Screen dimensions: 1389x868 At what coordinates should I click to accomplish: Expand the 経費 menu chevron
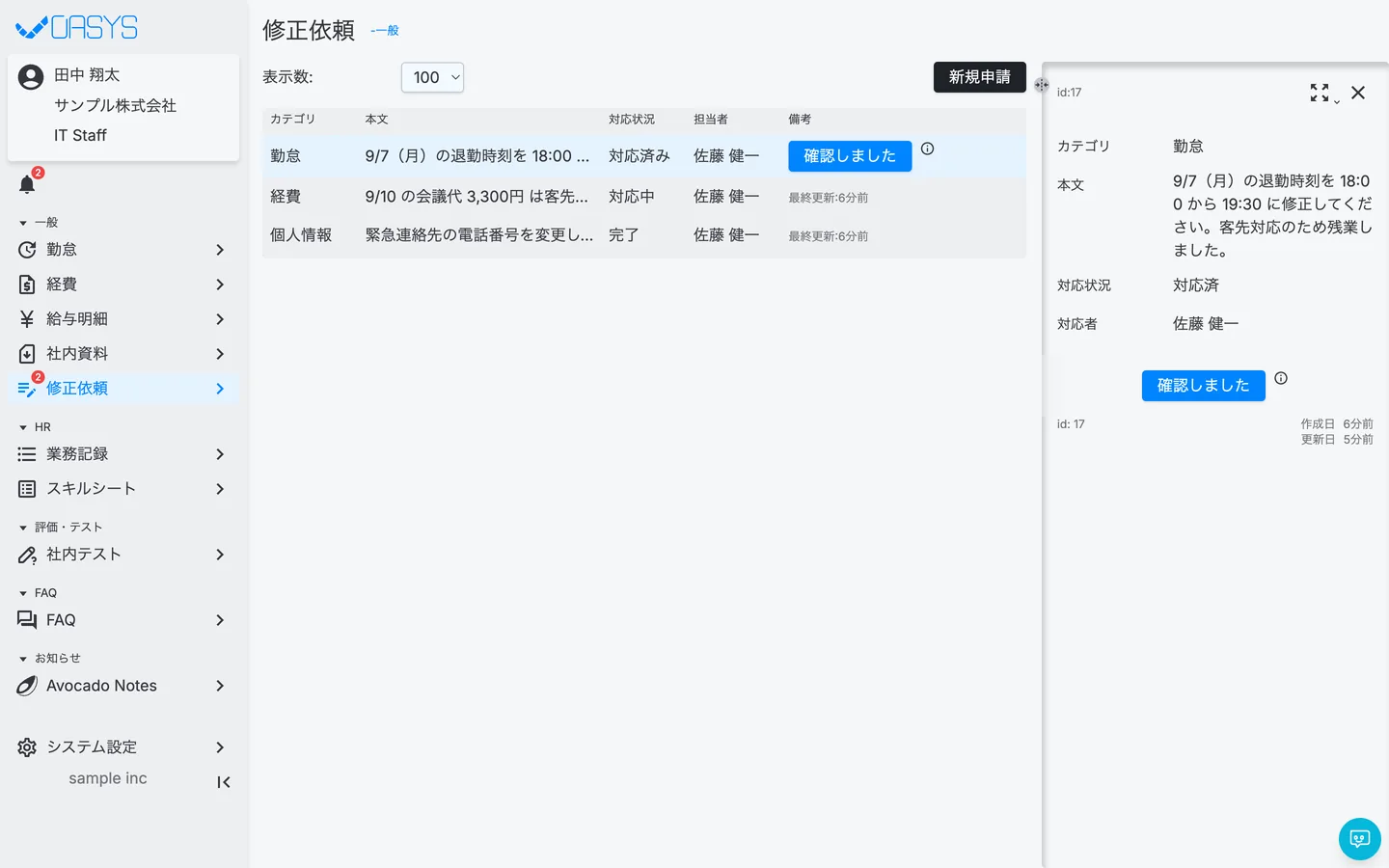[220, 285]
